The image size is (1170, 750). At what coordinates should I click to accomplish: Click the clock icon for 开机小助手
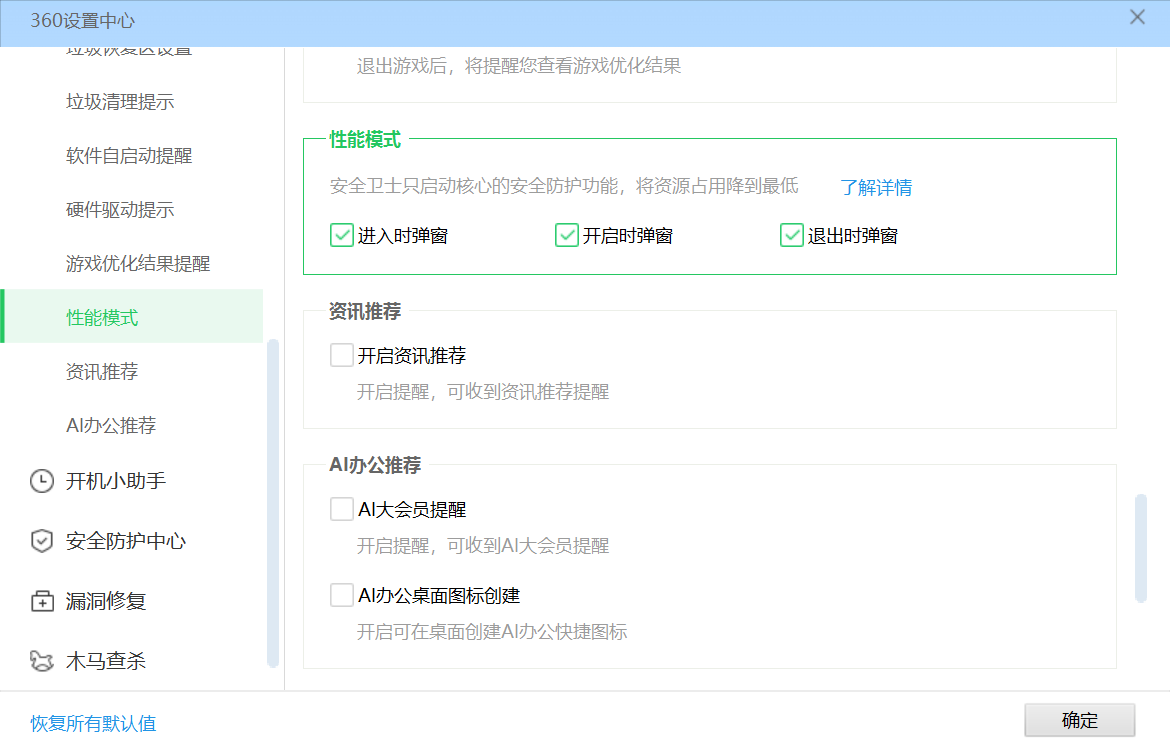pos(42,481)
